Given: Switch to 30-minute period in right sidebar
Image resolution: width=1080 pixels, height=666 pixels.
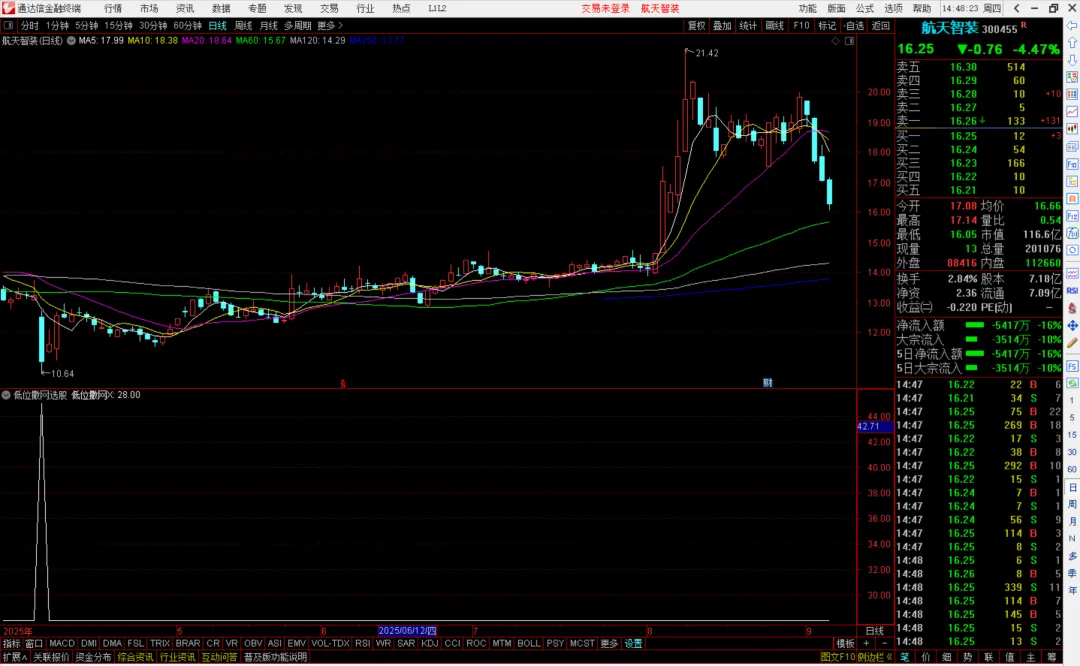Looking at the screenshot, I should coord(1072,452).
